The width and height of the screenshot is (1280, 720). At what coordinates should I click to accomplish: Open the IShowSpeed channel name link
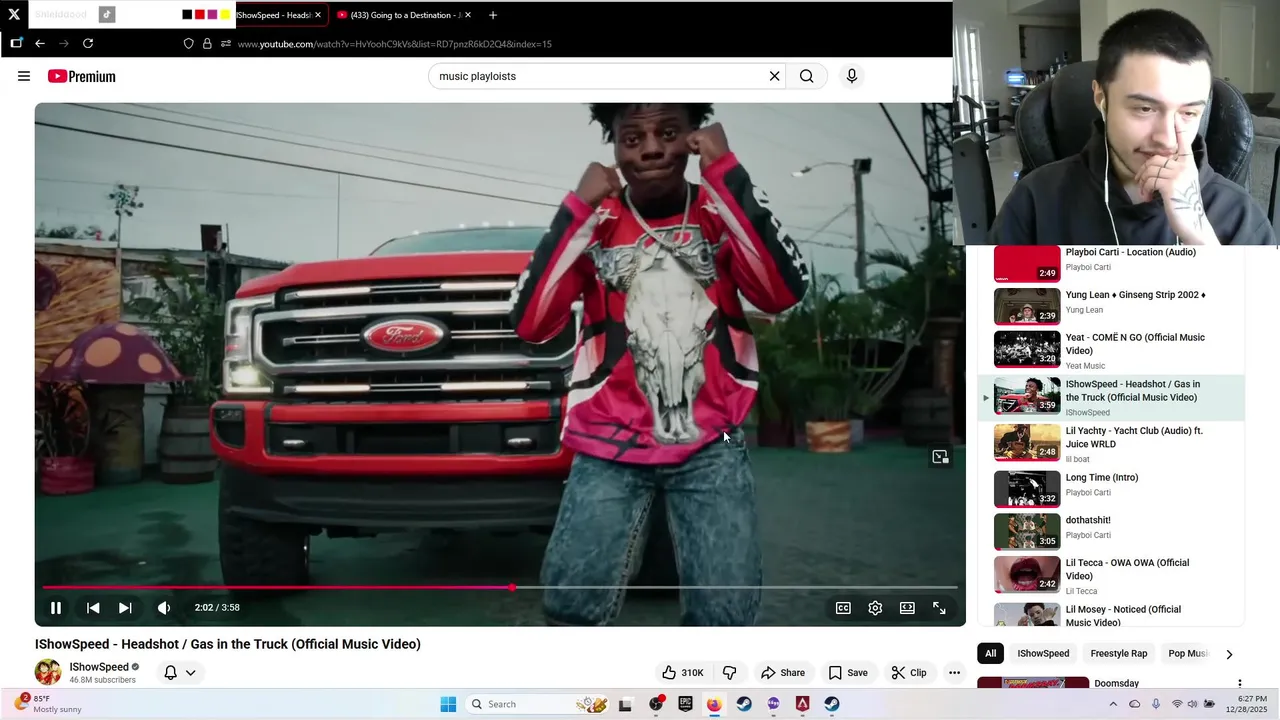pos(99,667)
